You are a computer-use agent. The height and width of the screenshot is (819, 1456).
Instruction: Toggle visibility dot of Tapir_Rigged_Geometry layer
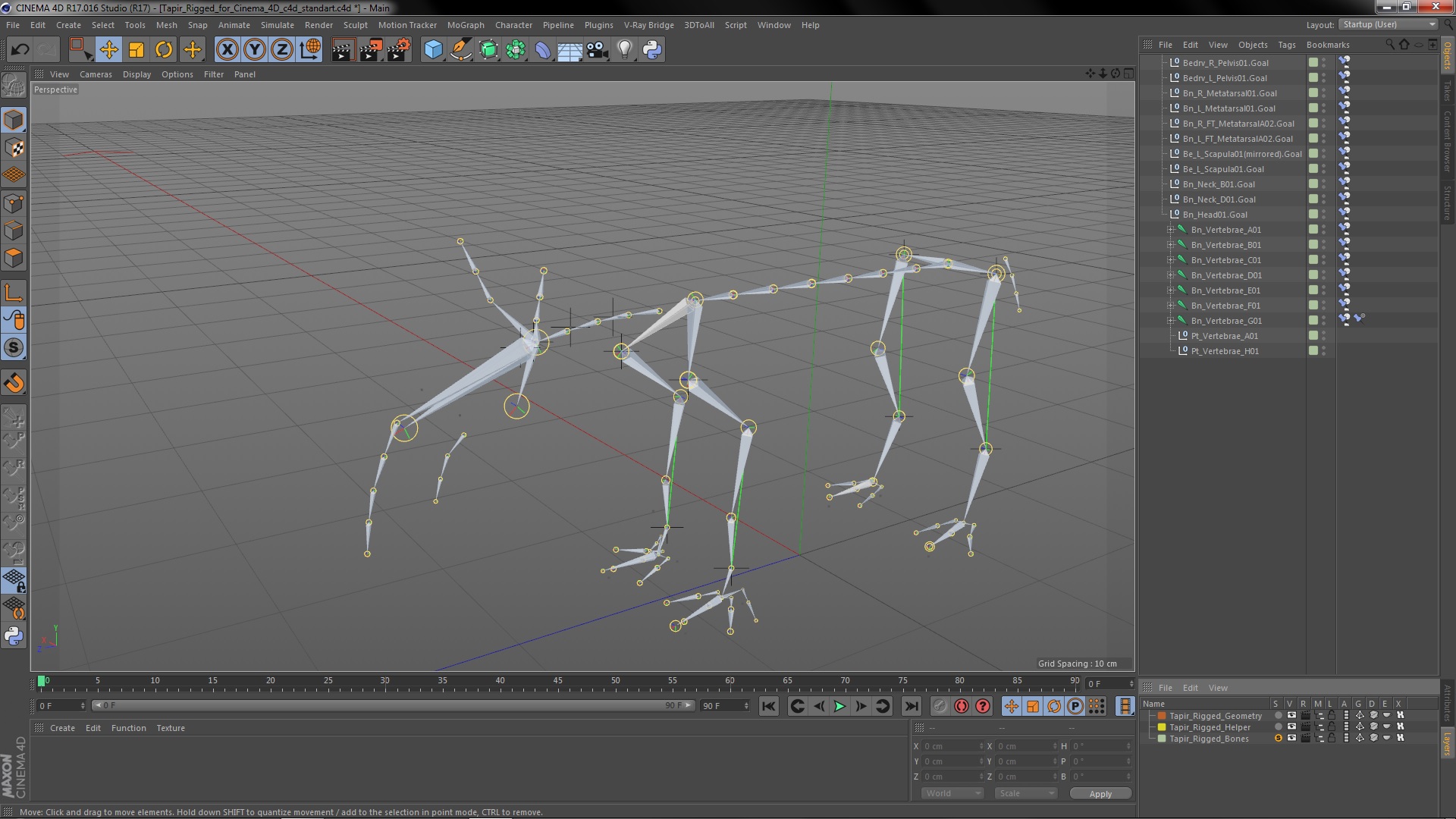[x=1279, y=715]
